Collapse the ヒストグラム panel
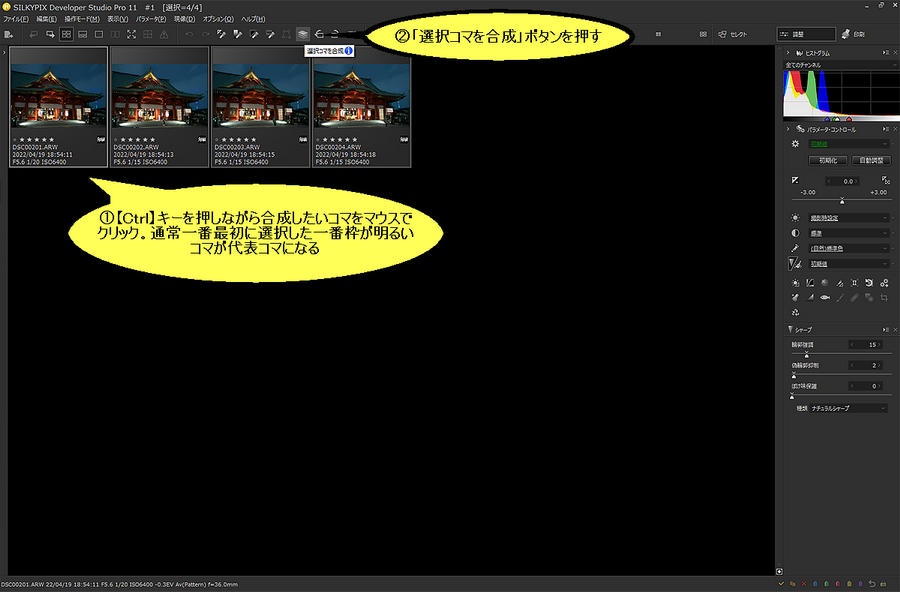The height and width of the screenshot is (592, 900). point(790,52)
